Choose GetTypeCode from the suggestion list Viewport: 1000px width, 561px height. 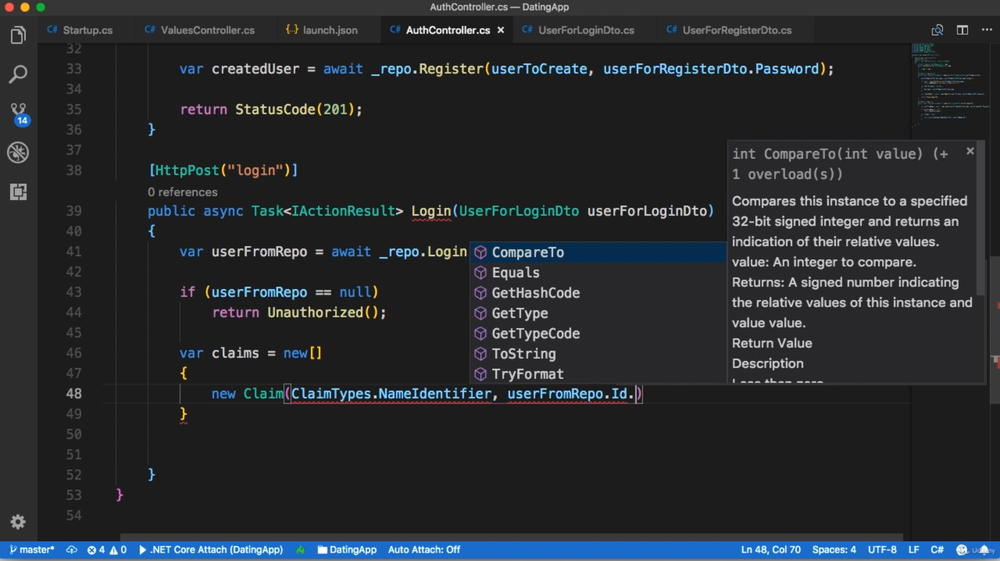598,333
